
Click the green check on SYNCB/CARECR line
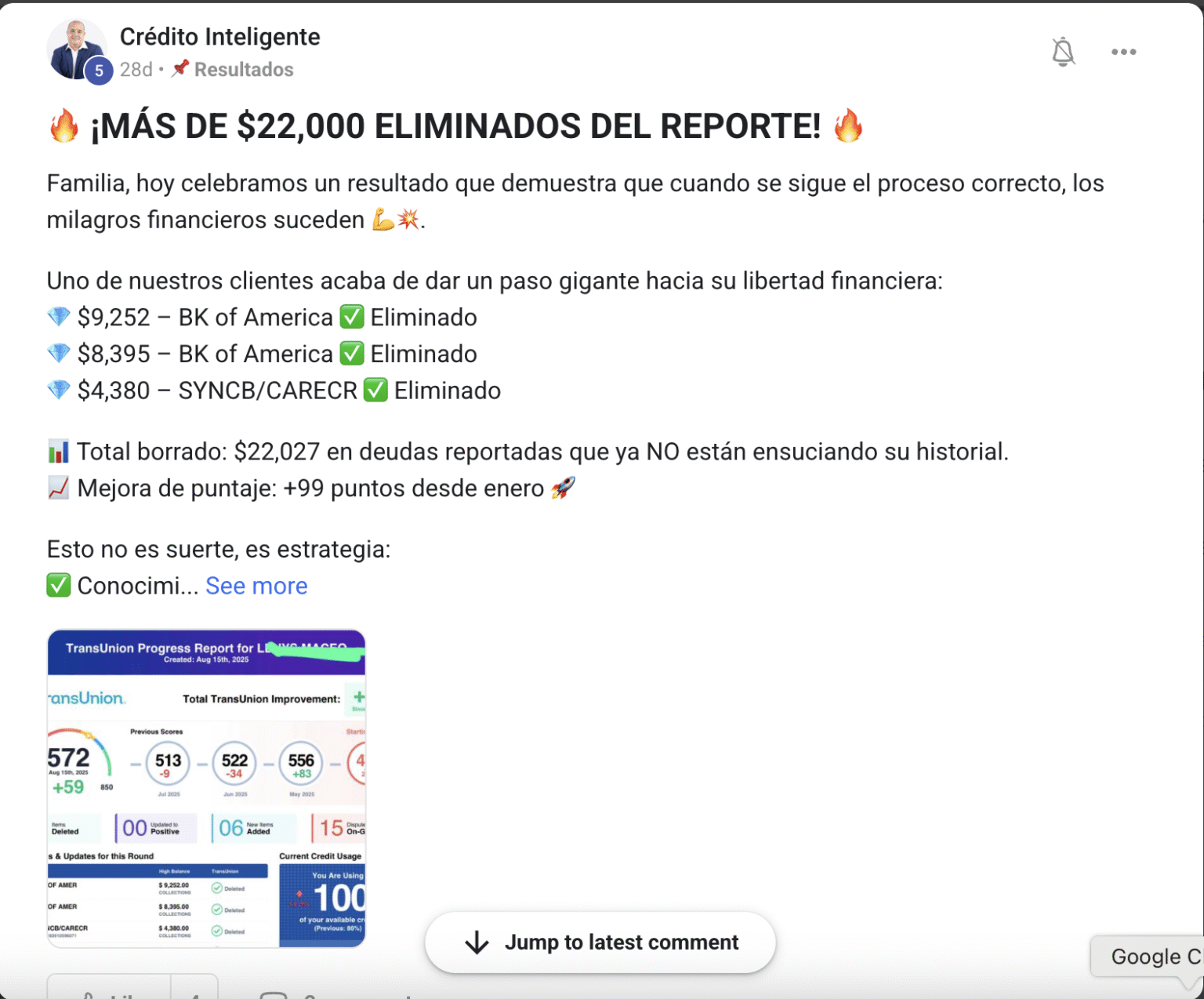click(375, 390)
